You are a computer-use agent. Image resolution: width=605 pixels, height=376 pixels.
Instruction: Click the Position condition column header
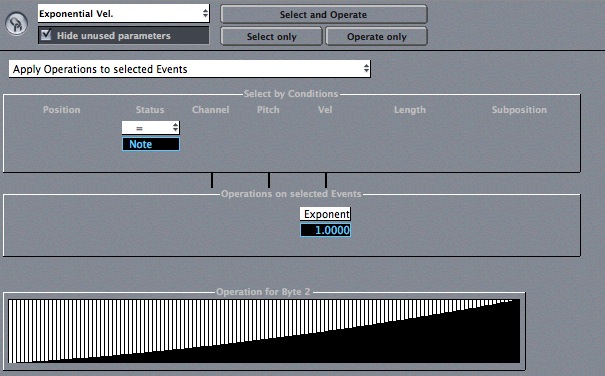[x=62, y=110]
